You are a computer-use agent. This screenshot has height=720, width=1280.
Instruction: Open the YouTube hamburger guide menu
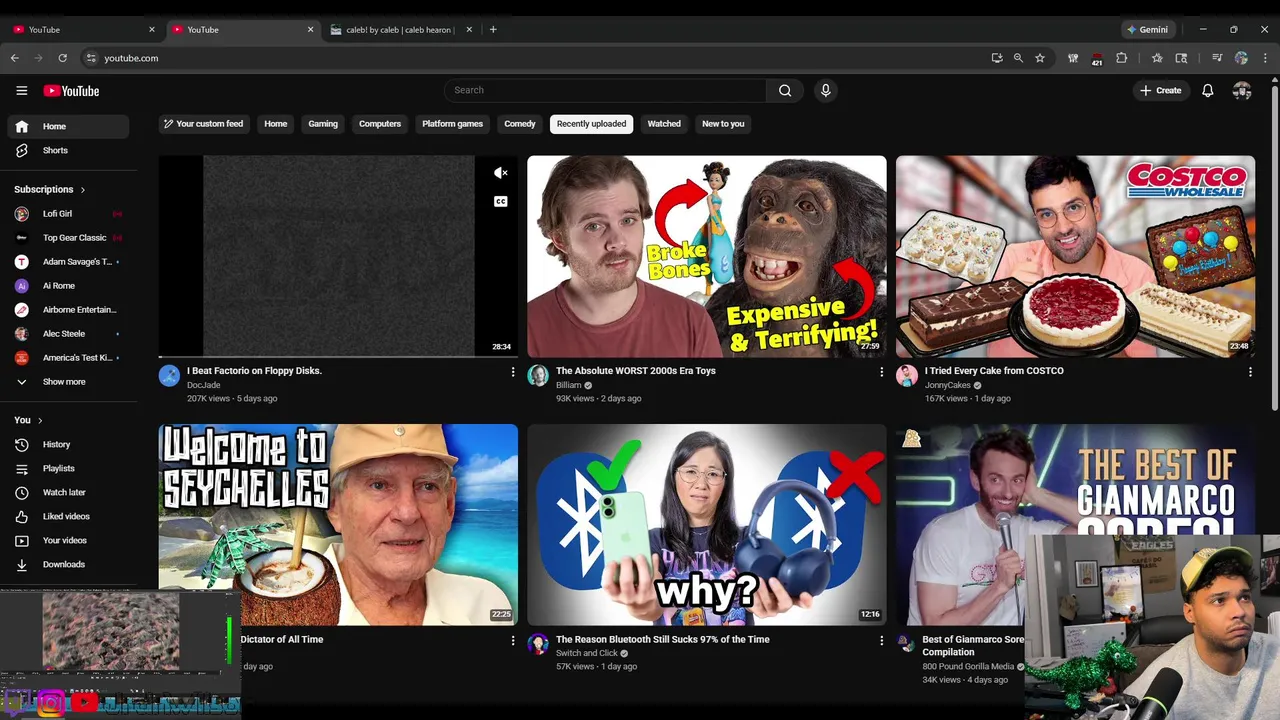click(22, 91)
